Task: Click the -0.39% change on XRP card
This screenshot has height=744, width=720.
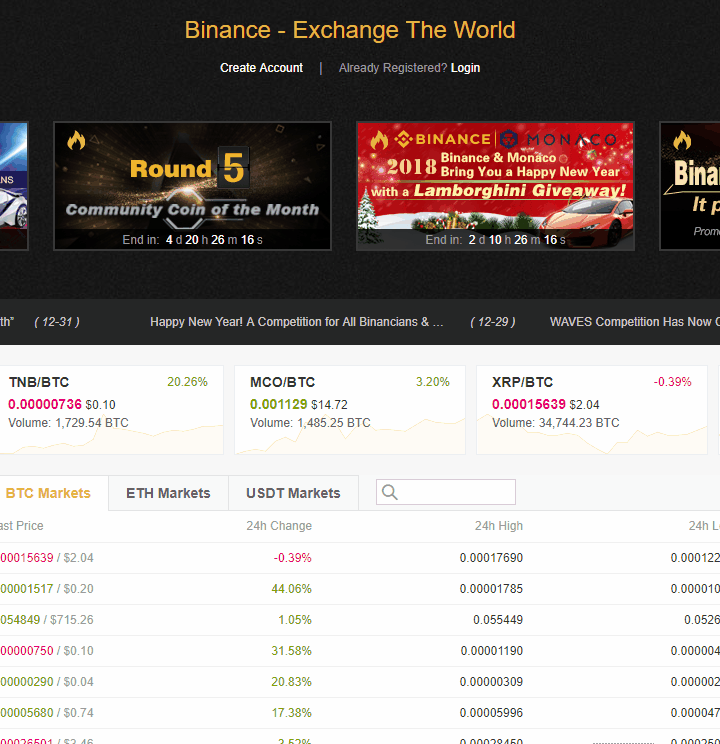Action: pyautogui.click(x=673, y=382)
